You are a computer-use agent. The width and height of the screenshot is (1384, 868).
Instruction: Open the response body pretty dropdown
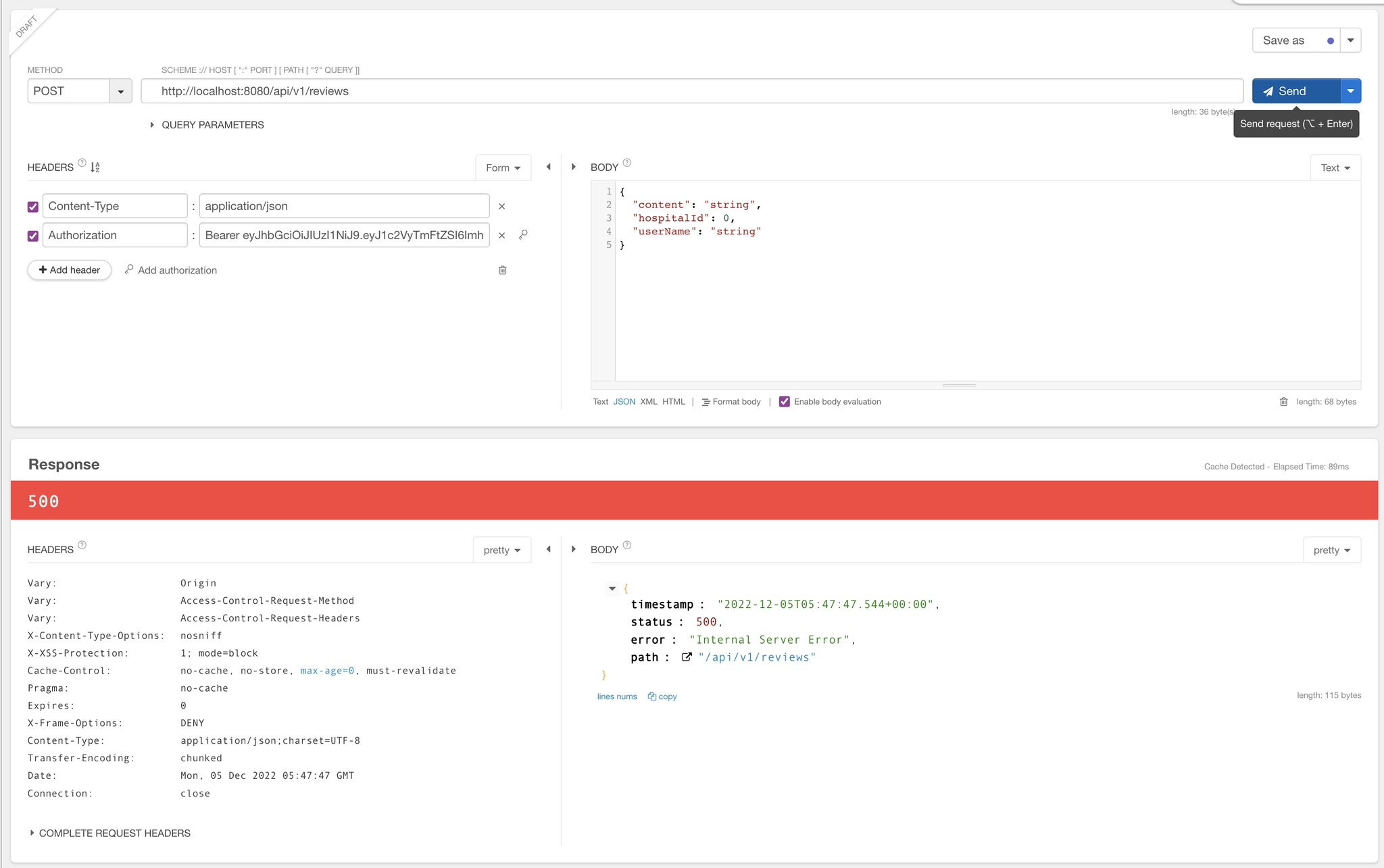click(x=1331, y=550)
